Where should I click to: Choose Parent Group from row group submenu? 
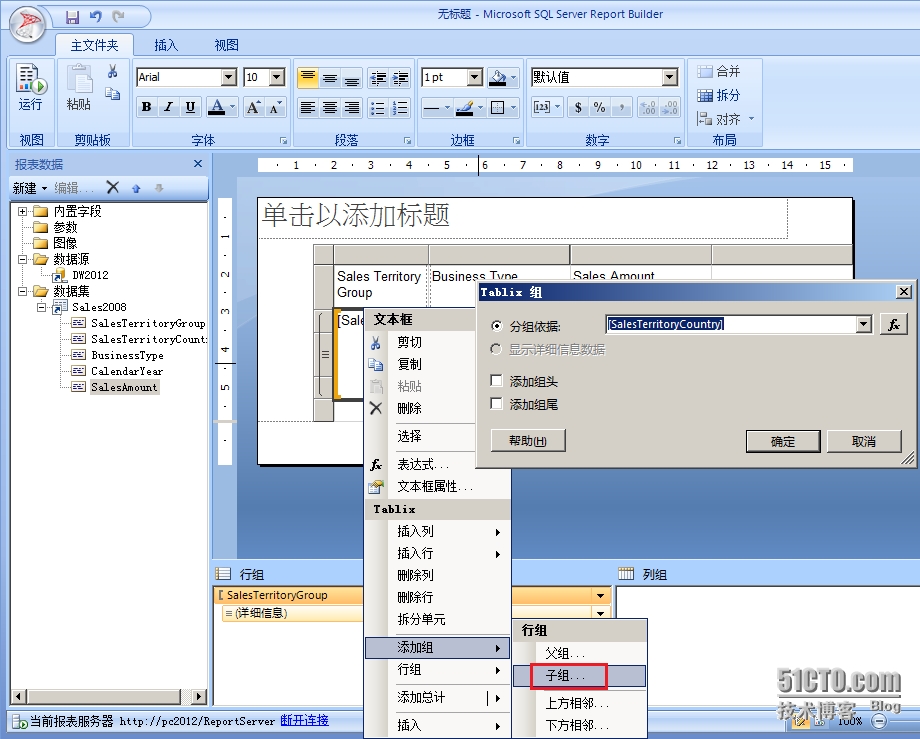coord(580,653)
